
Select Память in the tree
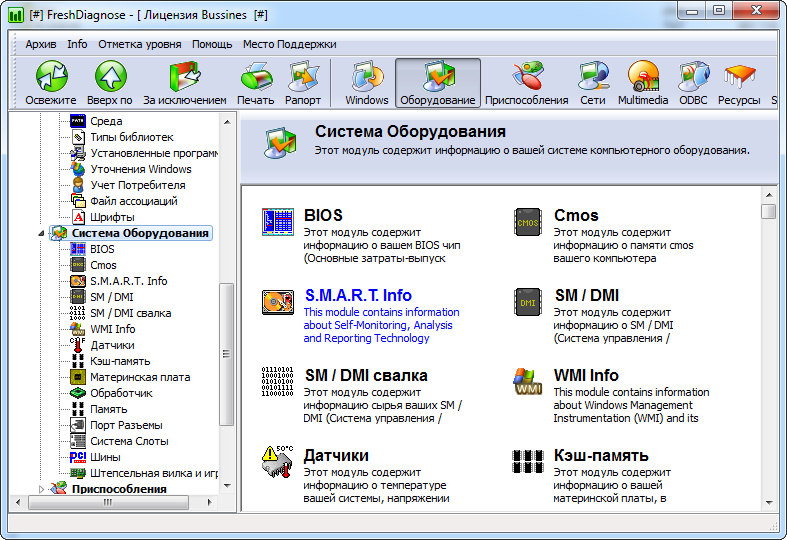pyautogui.click(x=109, y=410)
